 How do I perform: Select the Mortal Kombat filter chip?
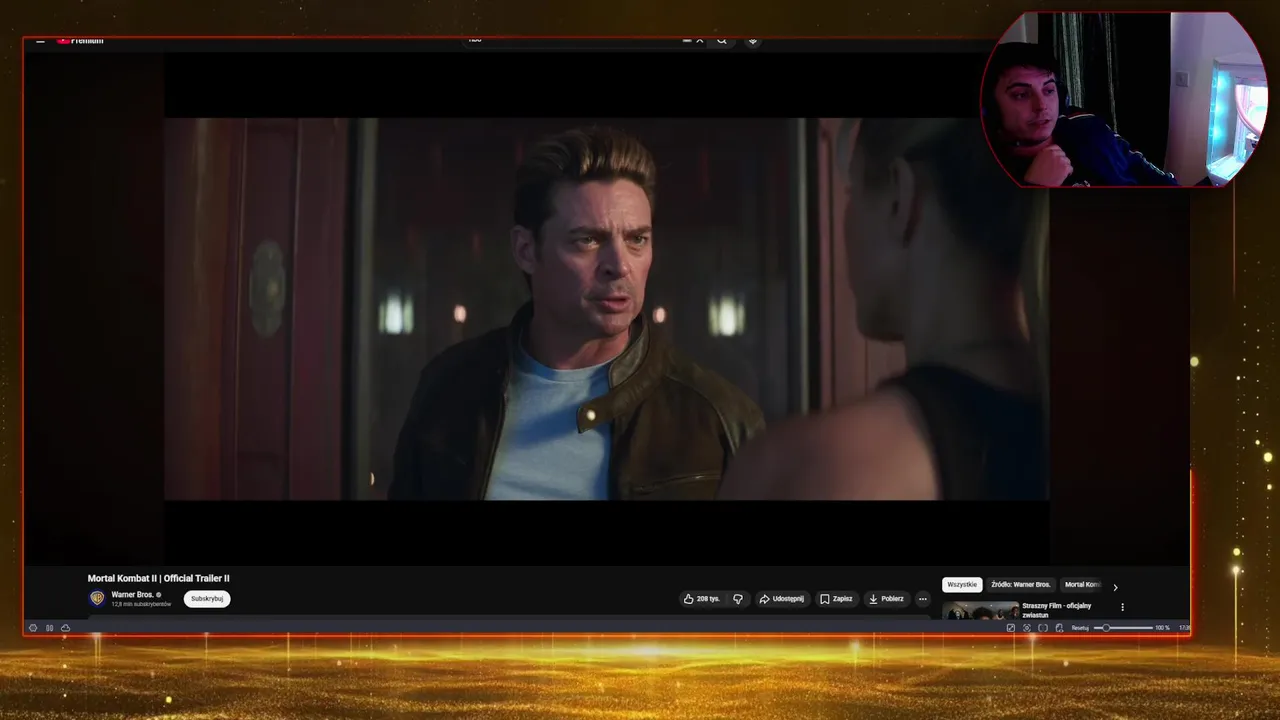(x=1082, y=585)
